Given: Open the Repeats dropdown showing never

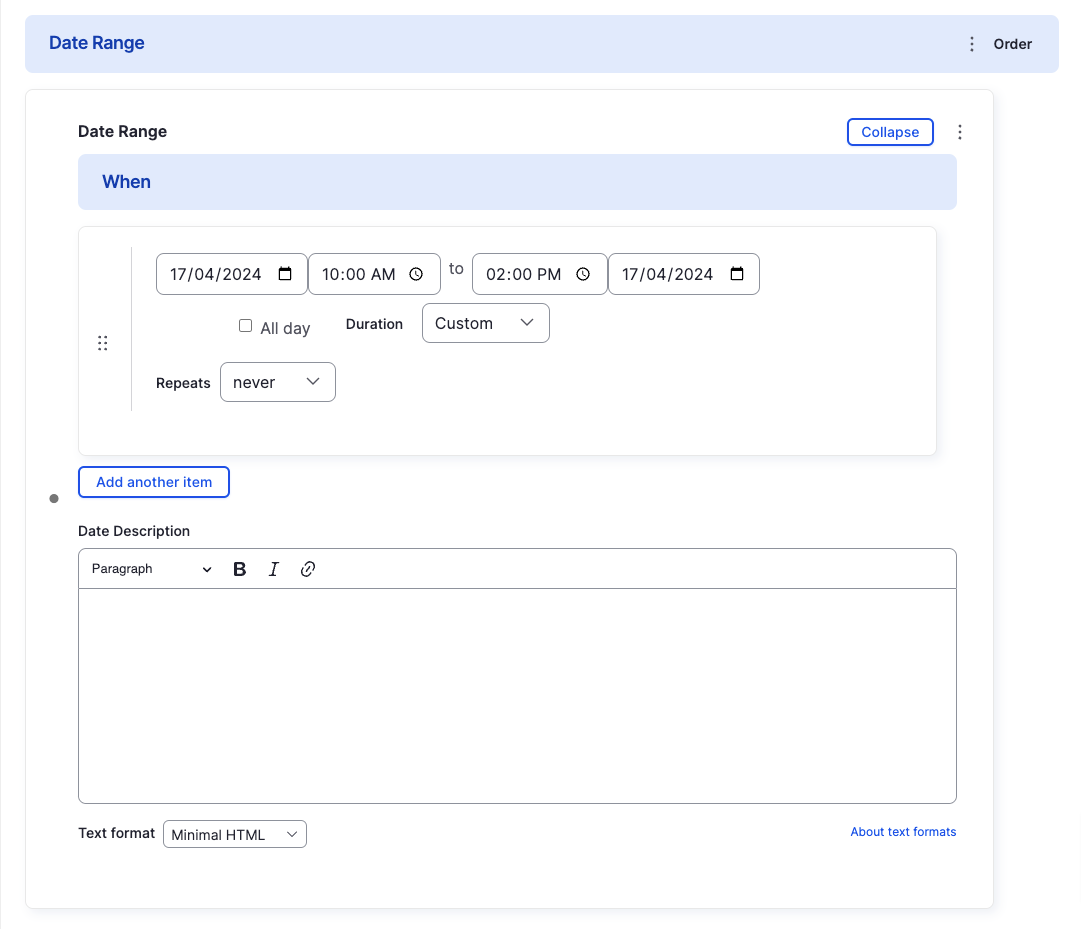Looking at the screenshot, I should (x=277, y=382).
